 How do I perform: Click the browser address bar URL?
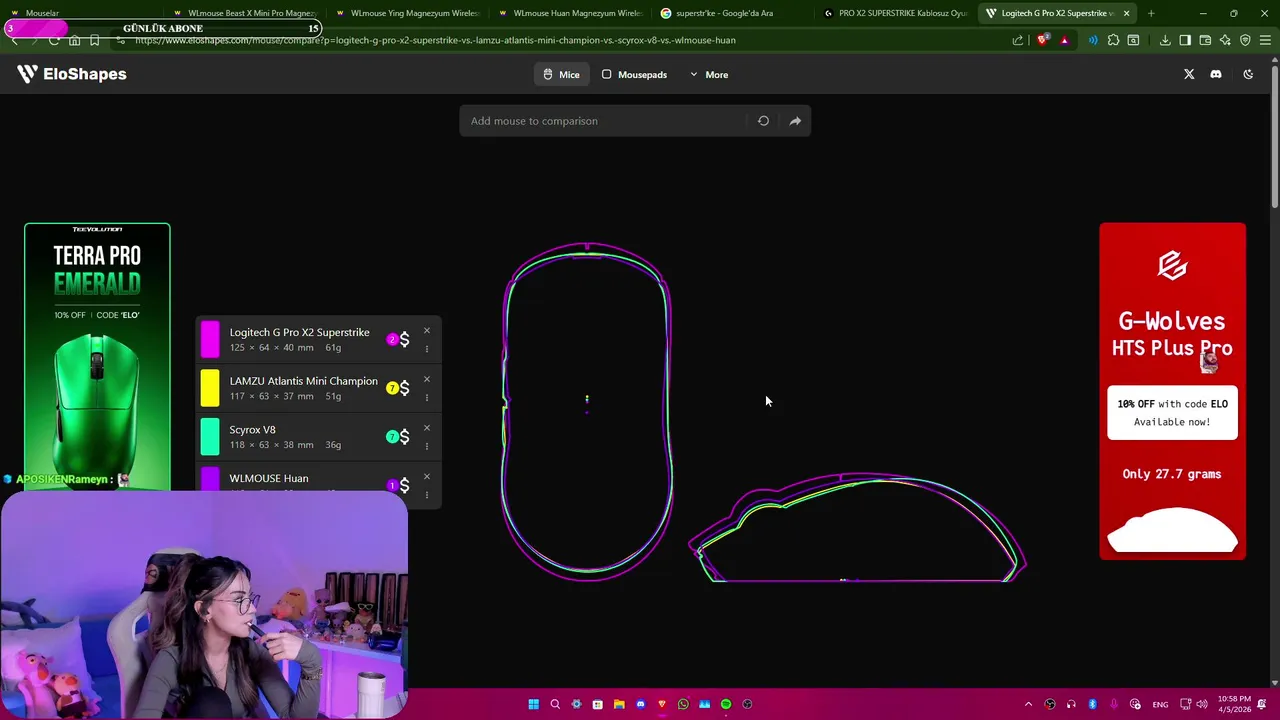click(x=435, y=40)
